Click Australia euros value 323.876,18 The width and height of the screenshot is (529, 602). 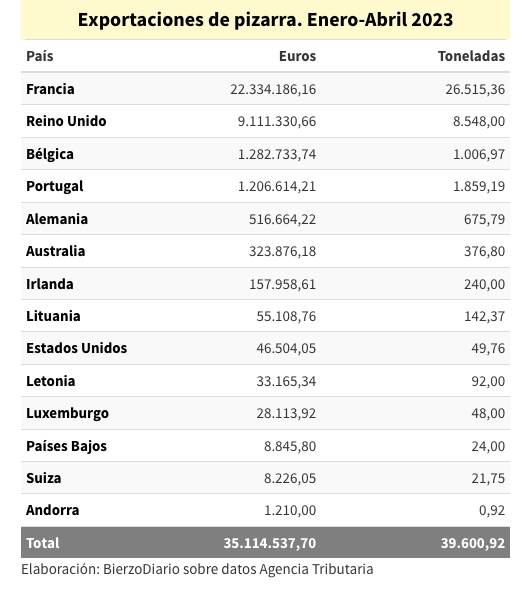click(283, 251)
